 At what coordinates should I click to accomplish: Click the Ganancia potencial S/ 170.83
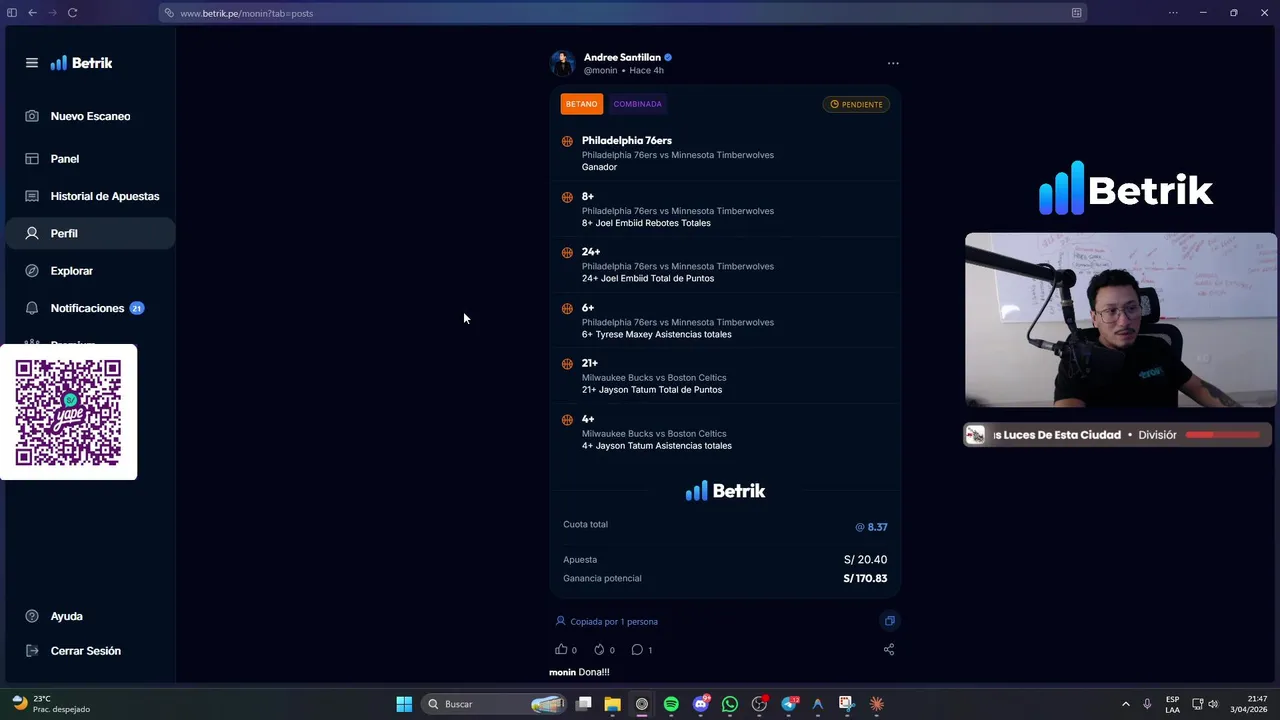[865, 578]
